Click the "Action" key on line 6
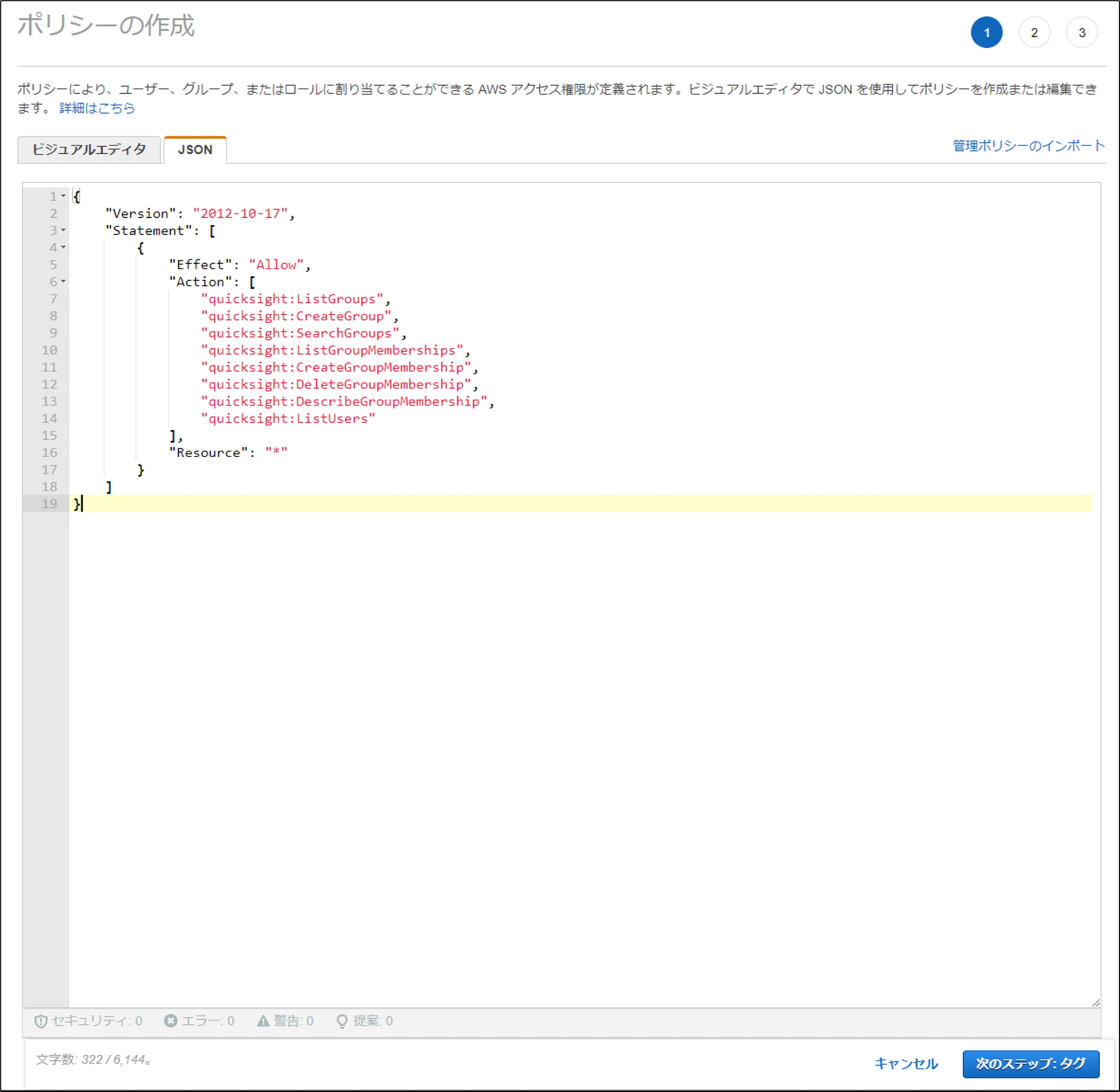This screenshot has height=1092, width=1120. (200, 282)
